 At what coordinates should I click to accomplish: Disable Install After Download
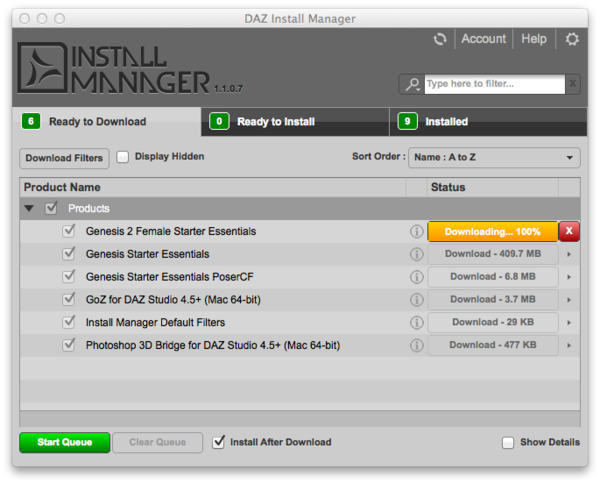click(x=218, y=442)
